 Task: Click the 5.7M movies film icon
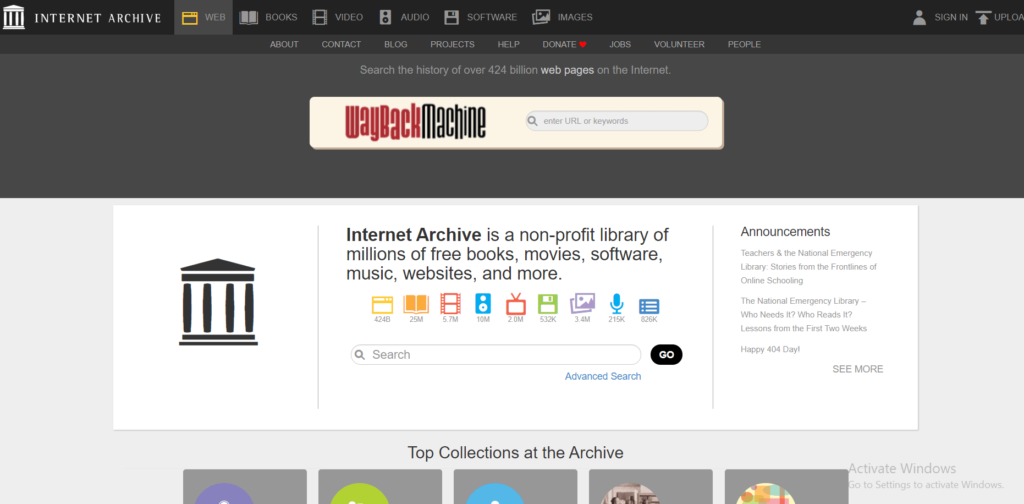451,304
